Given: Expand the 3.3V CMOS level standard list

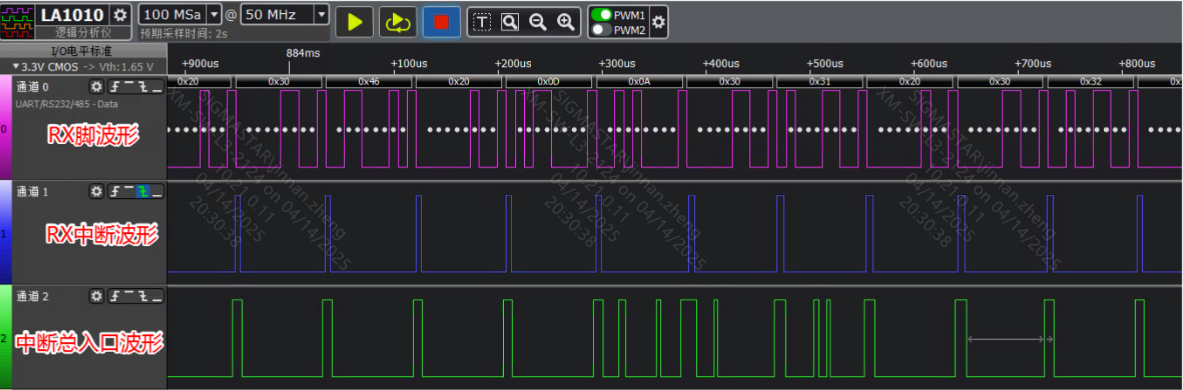Looking at the screenshot, I should pyautogui.click(x=82, y=66).
